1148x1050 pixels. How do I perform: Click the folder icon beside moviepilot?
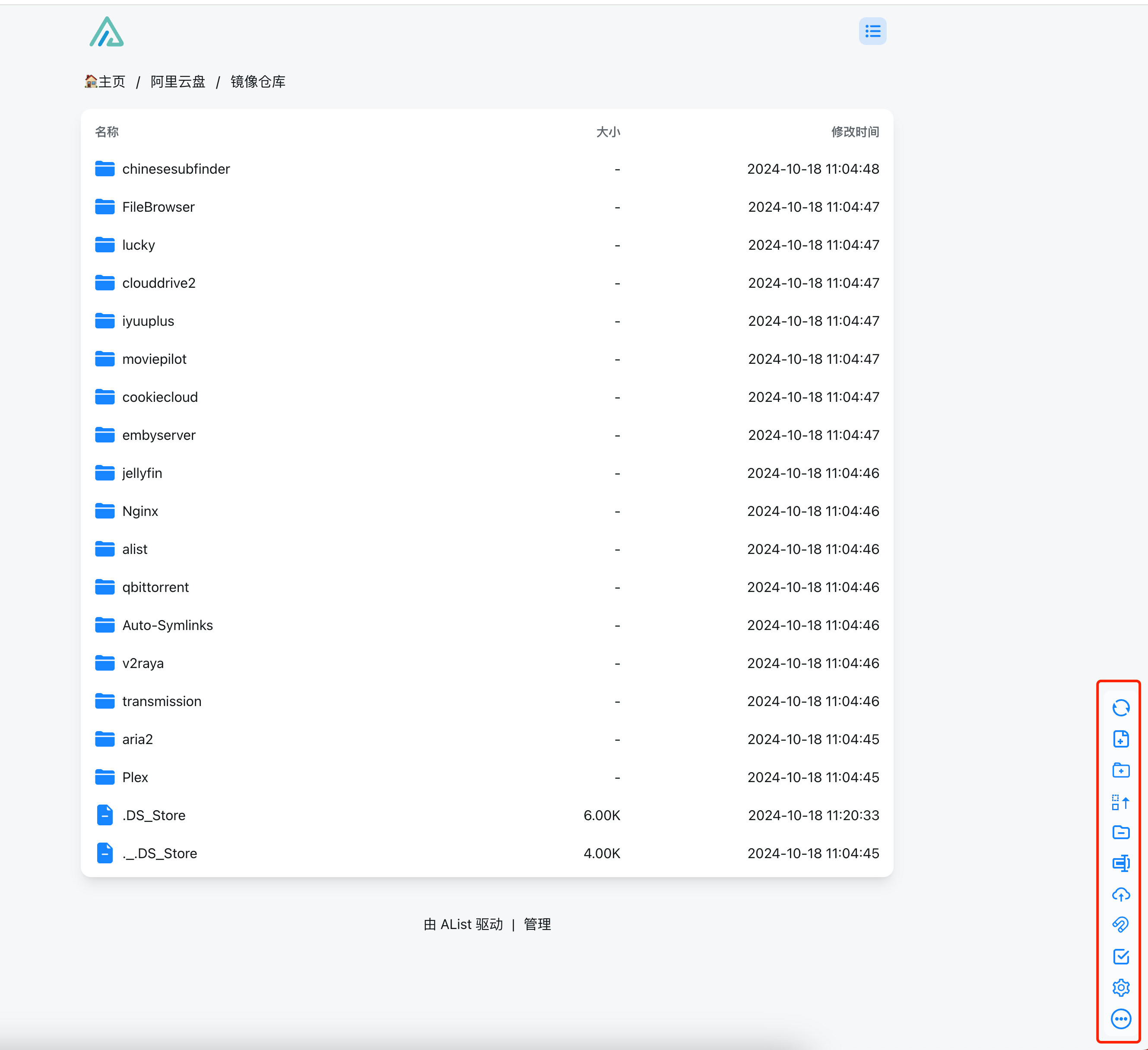pos(105,359)
